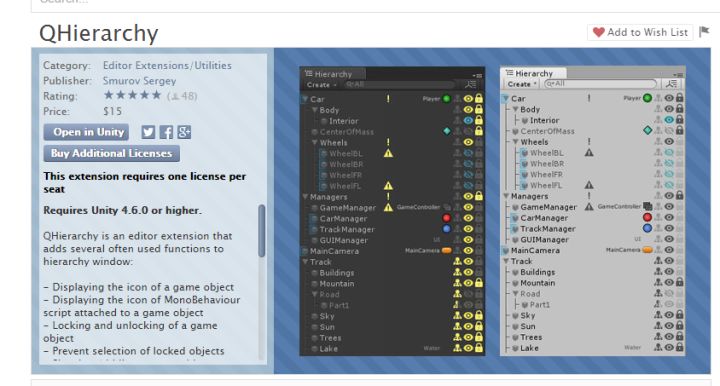Toggle visibility eye of Managers in dark panel

point(468,196)
